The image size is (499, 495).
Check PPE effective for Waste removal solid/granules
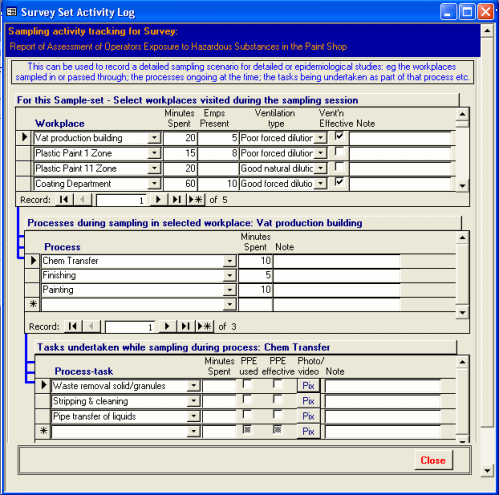tap(277, 384)
